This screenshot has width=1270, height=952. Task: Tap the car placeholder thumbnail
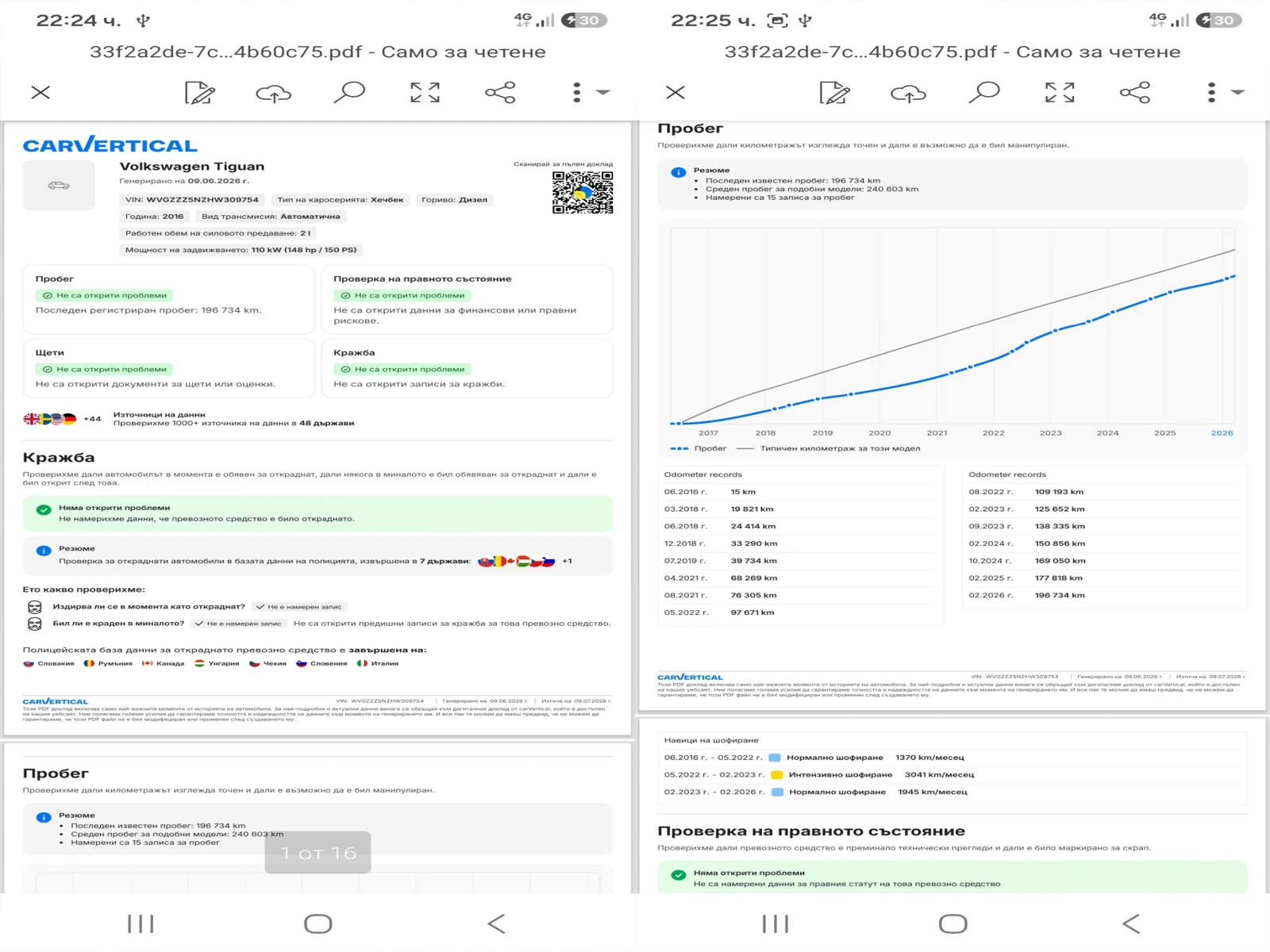pos(59,185)
